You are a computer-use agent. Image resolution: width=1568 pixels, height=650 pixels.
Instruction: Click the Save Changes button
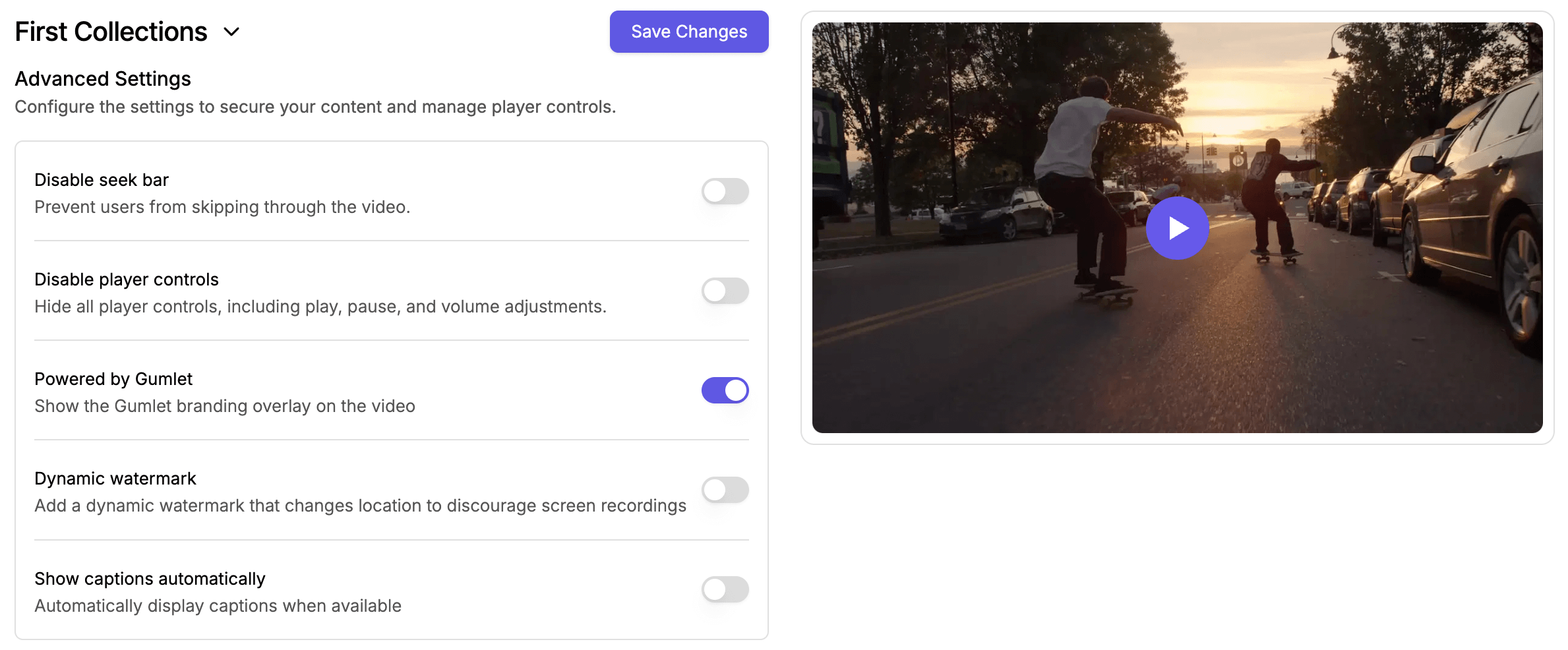pos(689,32)
